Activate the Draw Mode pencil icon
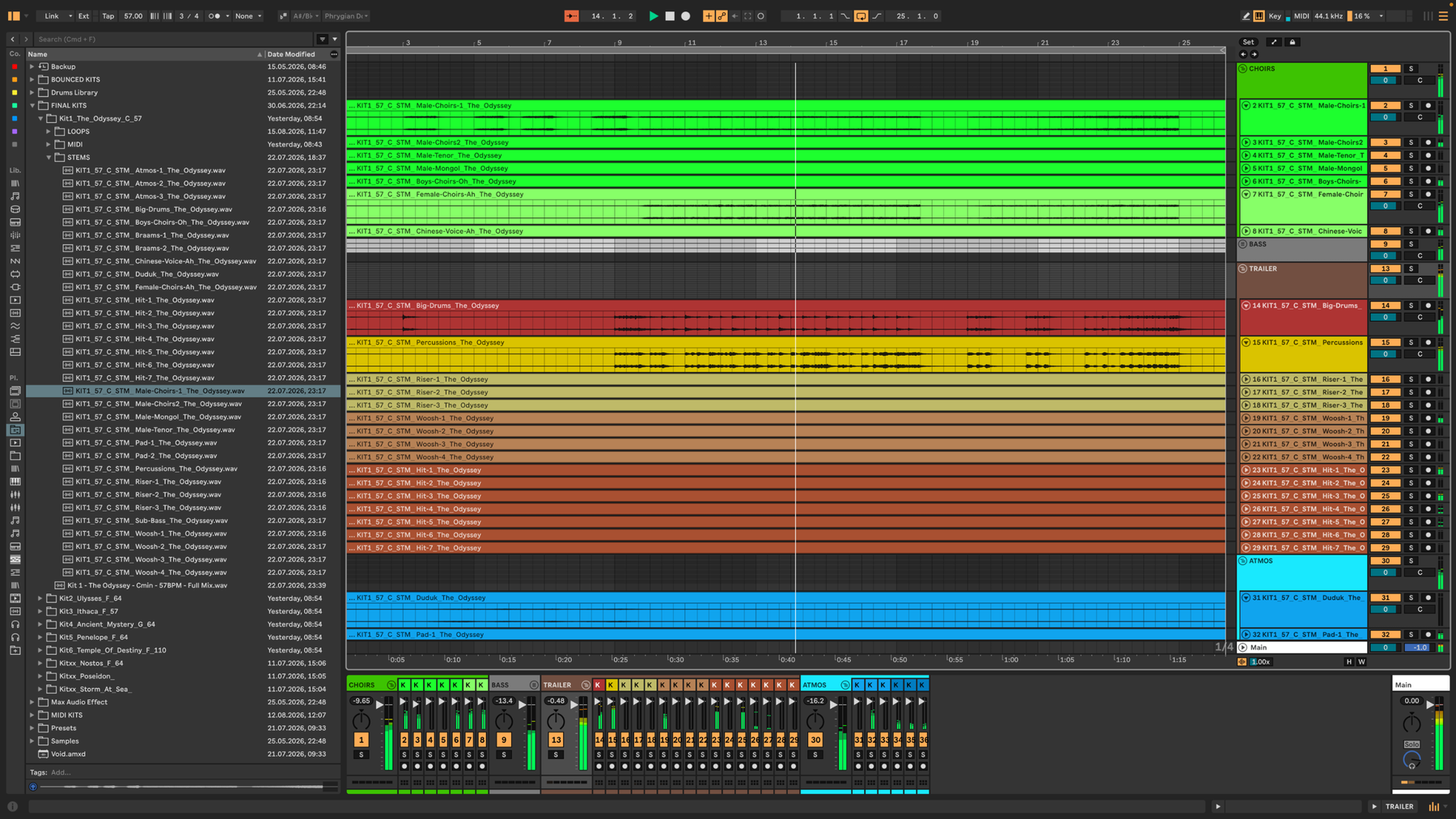The image size is (1456, 819). pyautogui.click(x=1246, y=16)
